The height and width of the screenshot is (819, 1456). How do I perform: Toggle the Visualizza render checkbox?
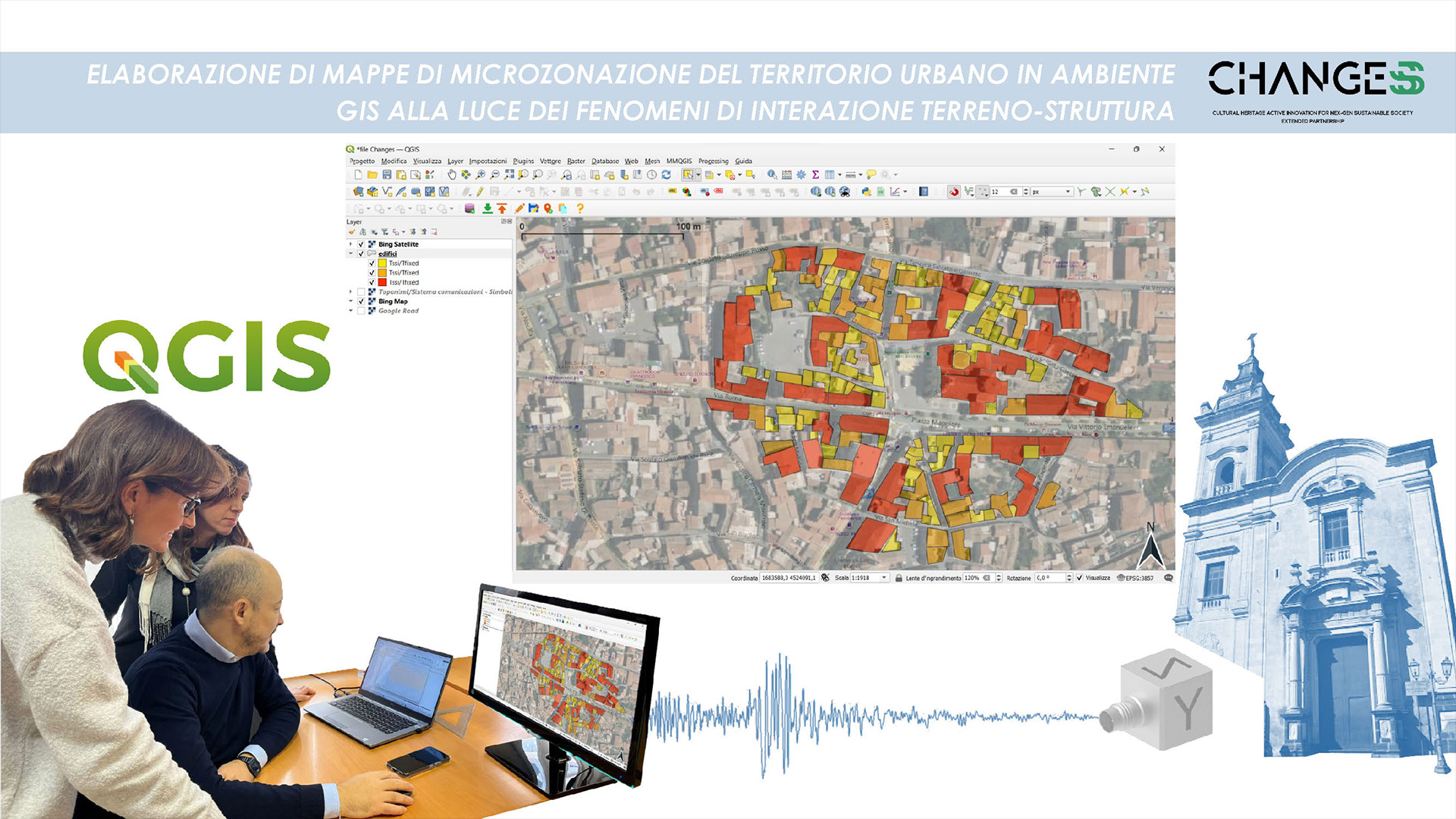1079,578
